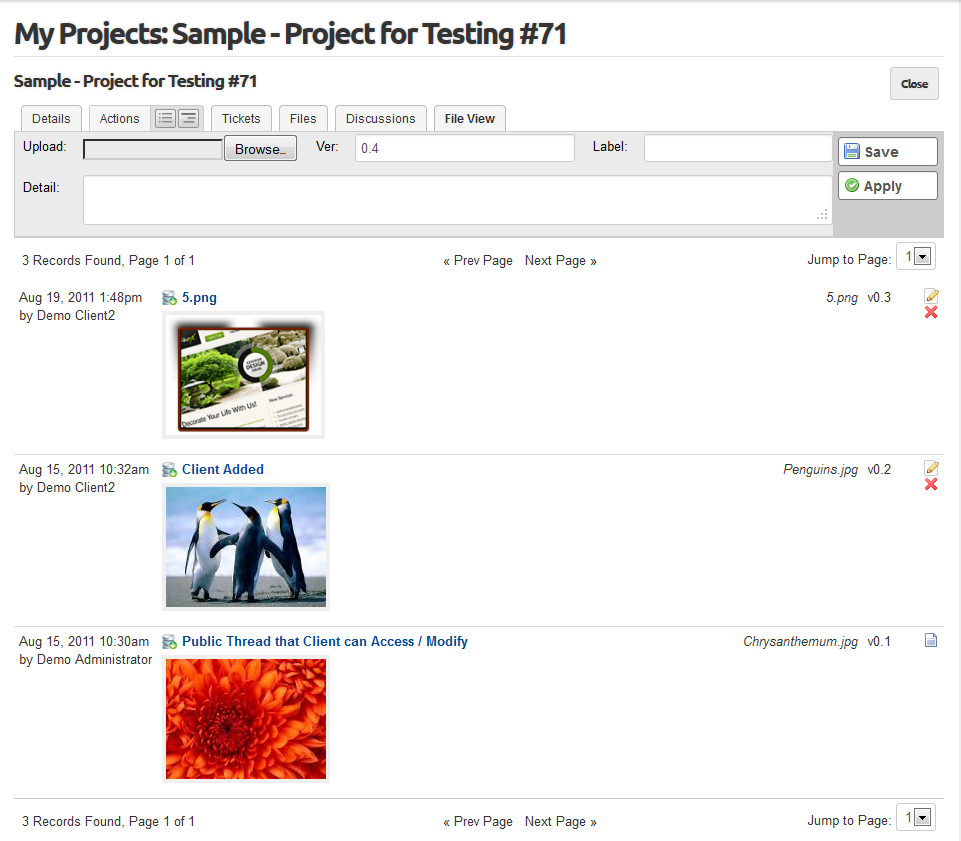Click red X delete icon for Penguins.jpg
Viewport: 961px width, 841px height.
point(931,485)
